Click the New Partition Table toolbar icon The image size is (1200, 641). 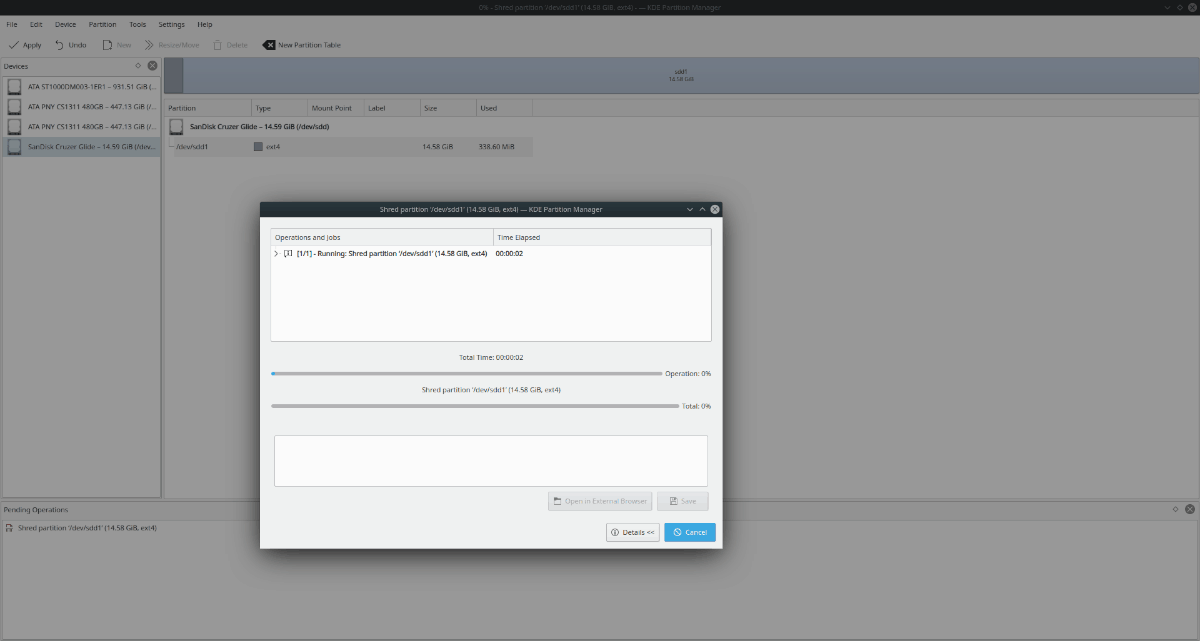[x=269, y=44]
